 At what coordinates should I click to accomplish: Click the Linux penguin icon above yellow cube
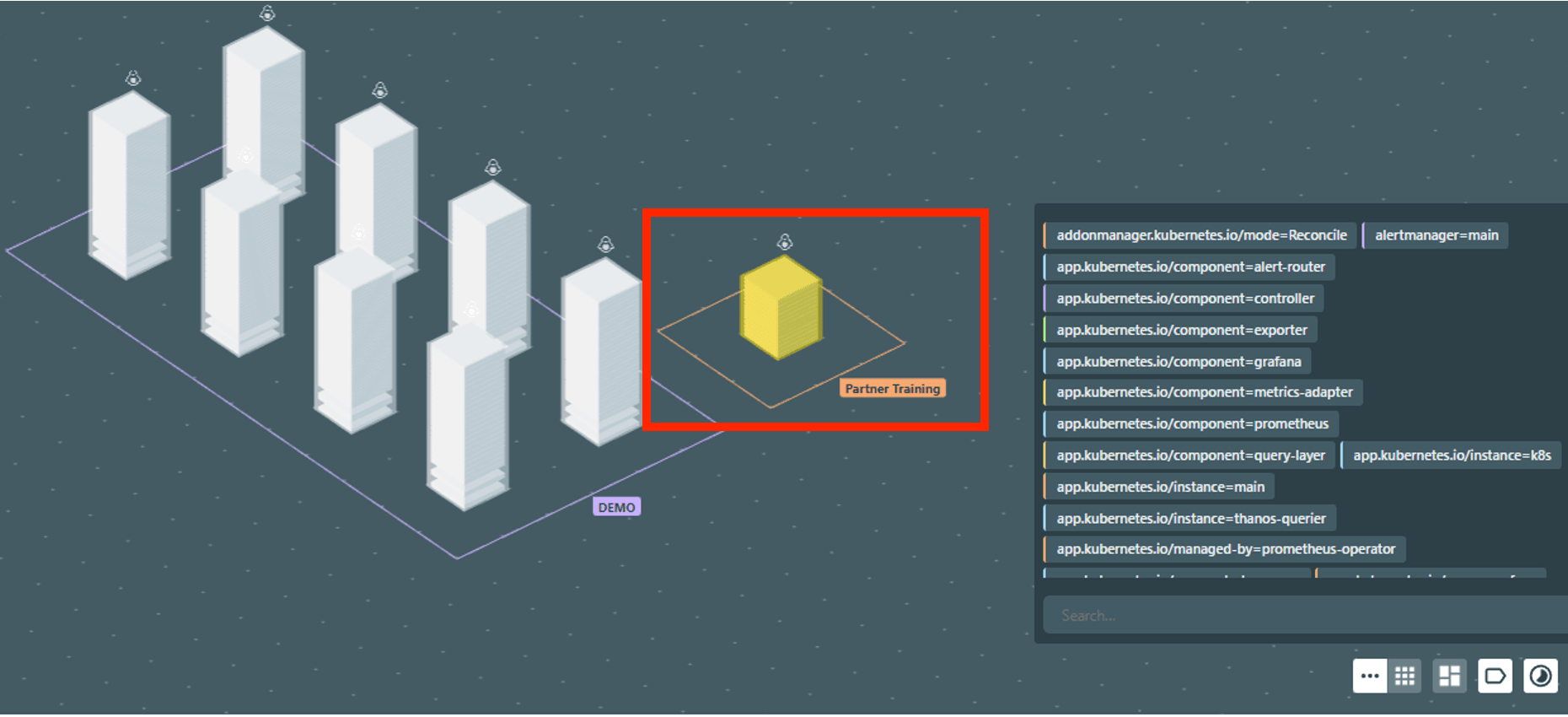tap(785, 242)
